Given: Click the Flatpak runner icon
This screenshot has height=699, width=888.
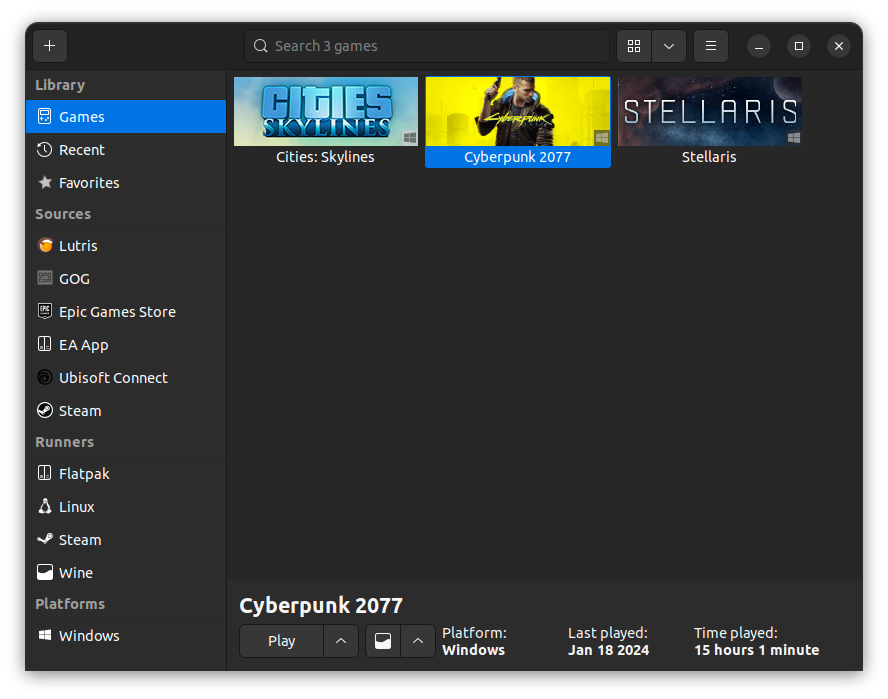Looking at the screenshot, I should (x=45, y=473).
